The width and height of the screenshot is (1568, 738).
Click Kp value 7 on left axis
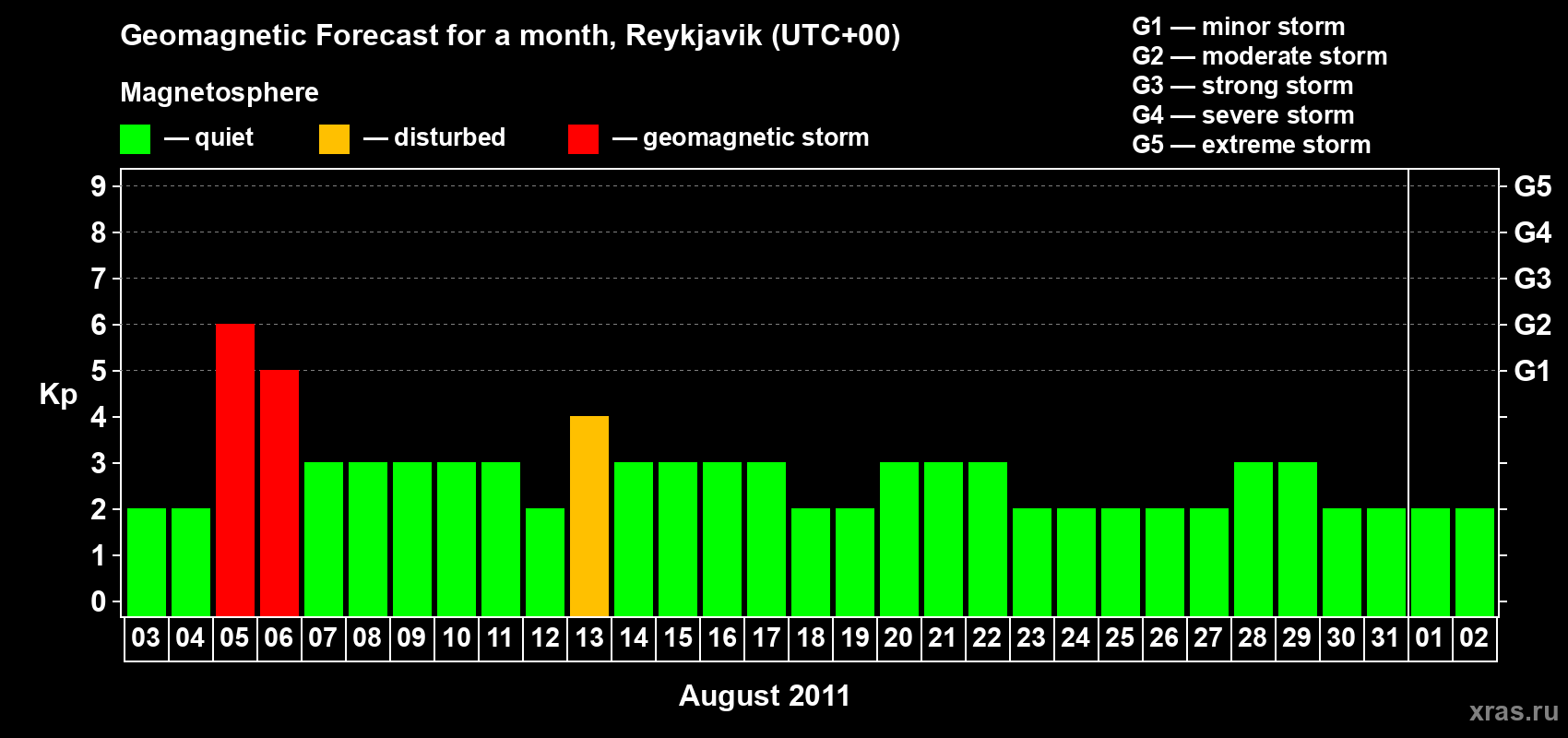click(x=99, y=279)
